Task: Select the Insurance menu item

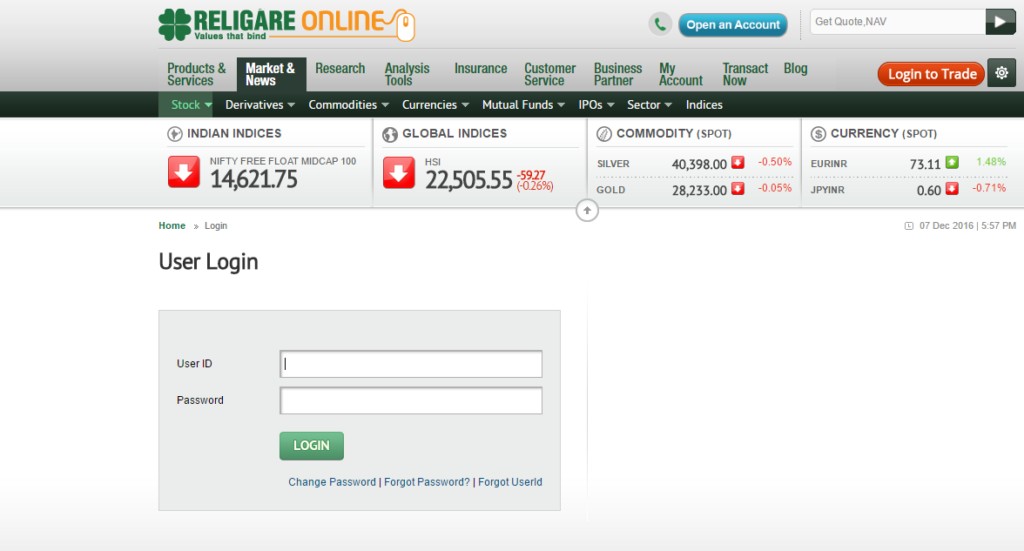Action: [x=480, y=68]
